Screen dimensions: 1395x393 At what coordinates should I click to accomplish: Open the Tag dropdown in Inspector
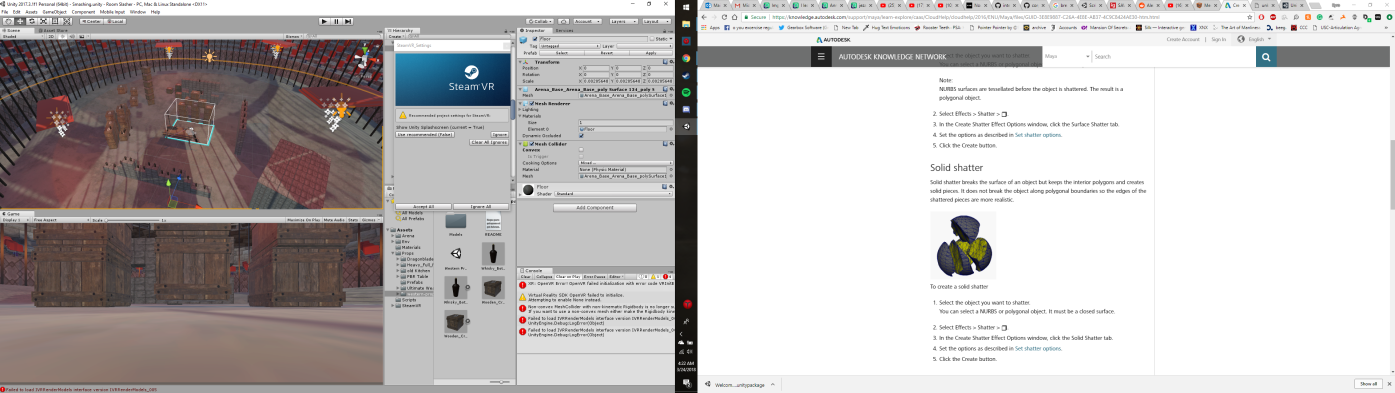coord(570,46)
